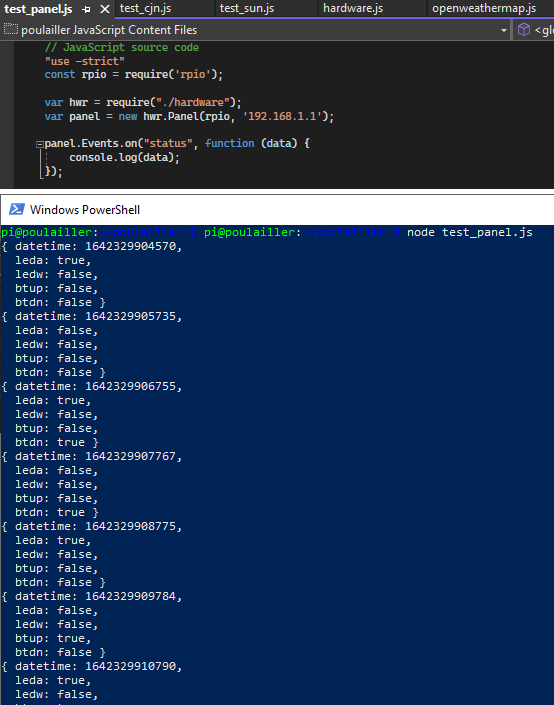Click the Windows PowerShell title bar
The width and height of the screenshot is (554, 705).
pyautogui.click(x=277, y=210)
